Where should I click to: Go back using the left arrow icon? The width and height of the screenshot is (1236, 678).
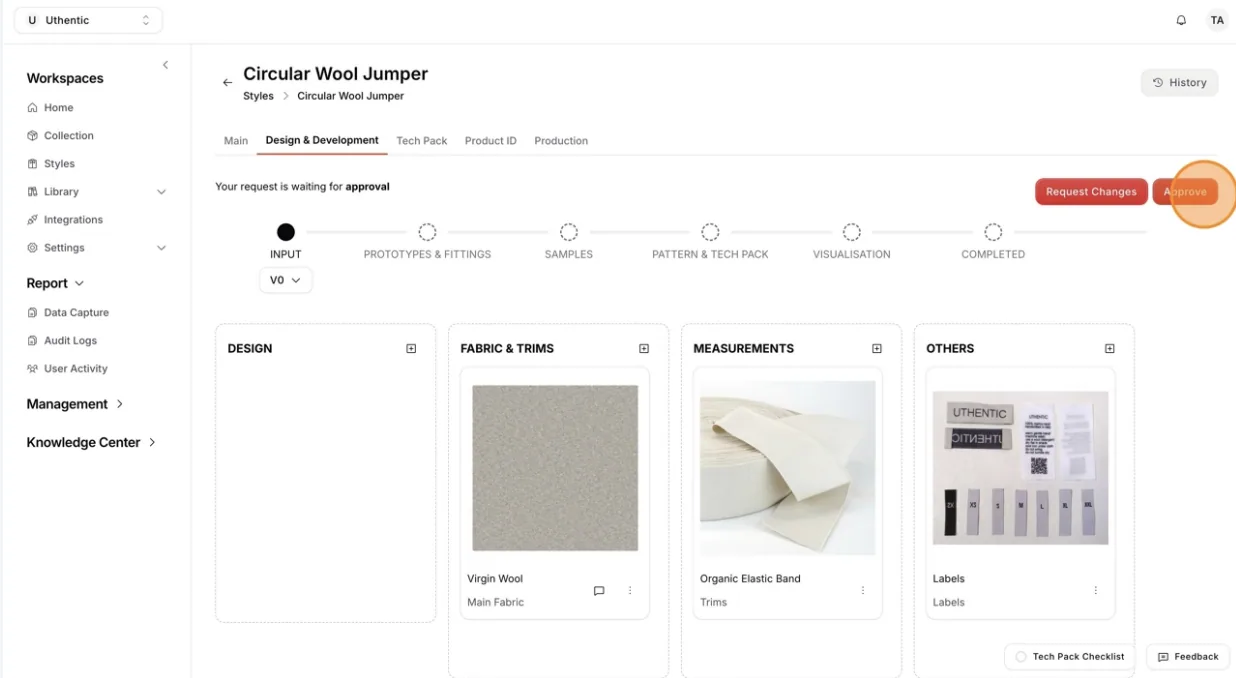(x=227, y=83)
